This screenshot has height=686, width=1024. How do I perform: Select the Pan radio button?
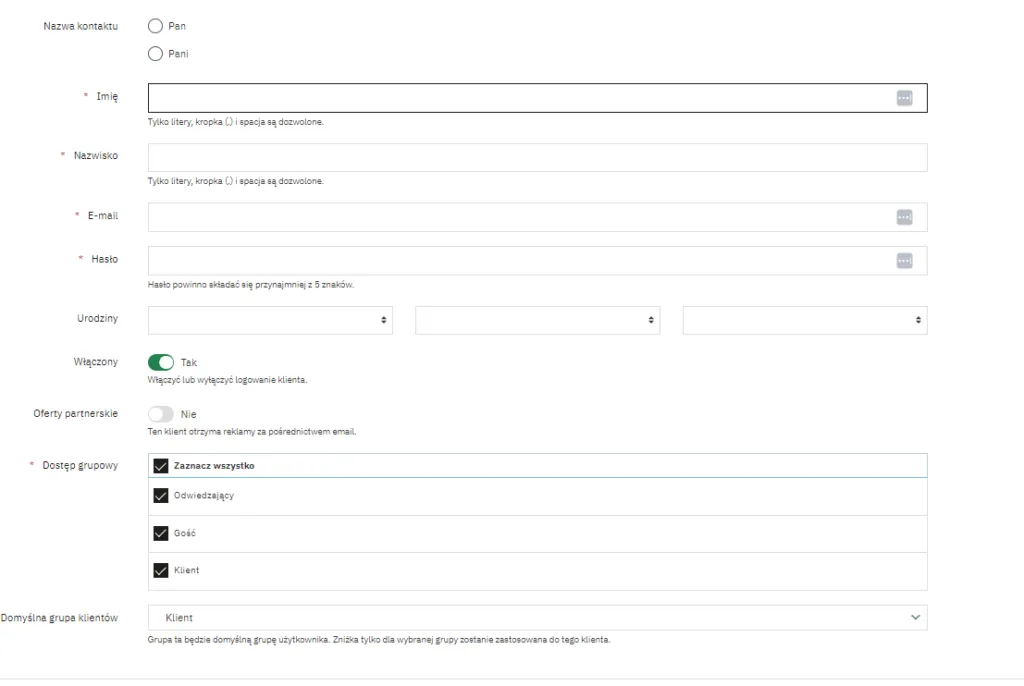pos(155,26)
